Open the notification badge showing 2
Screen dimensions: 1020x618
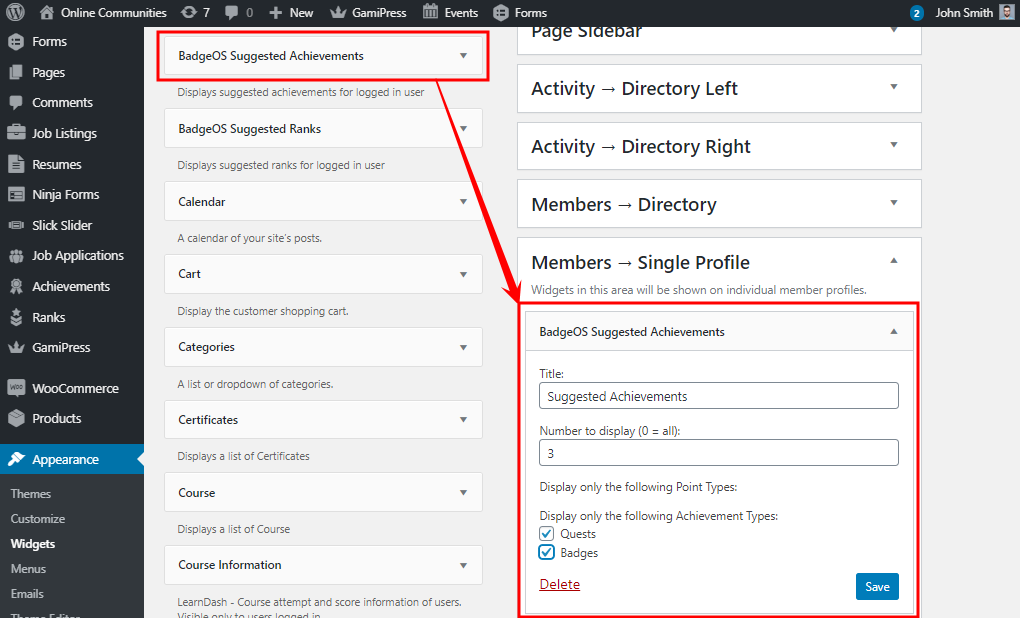916,13
